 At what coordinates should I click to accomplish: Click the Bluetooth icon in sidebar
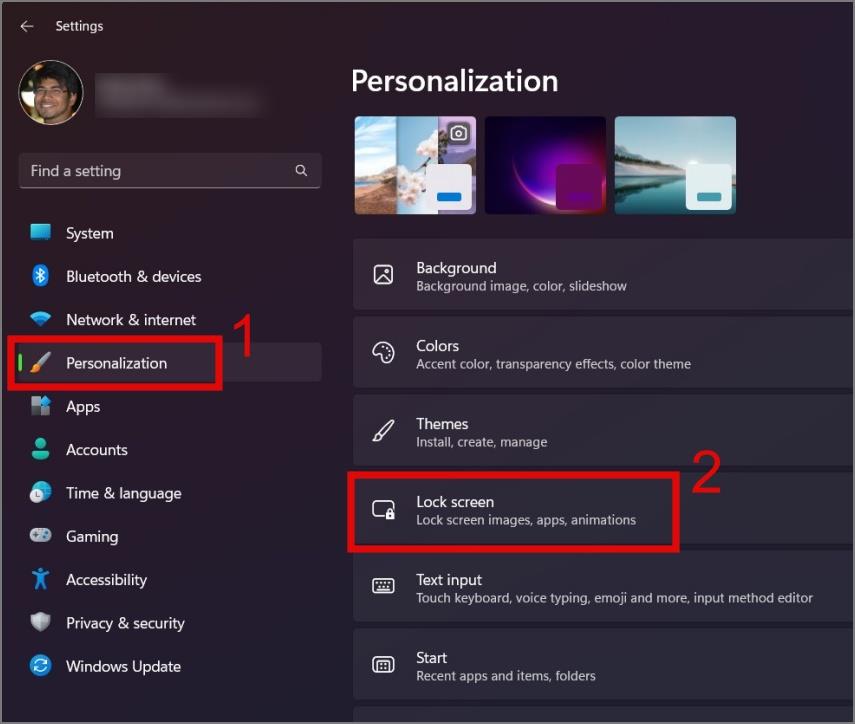point(40,276)
